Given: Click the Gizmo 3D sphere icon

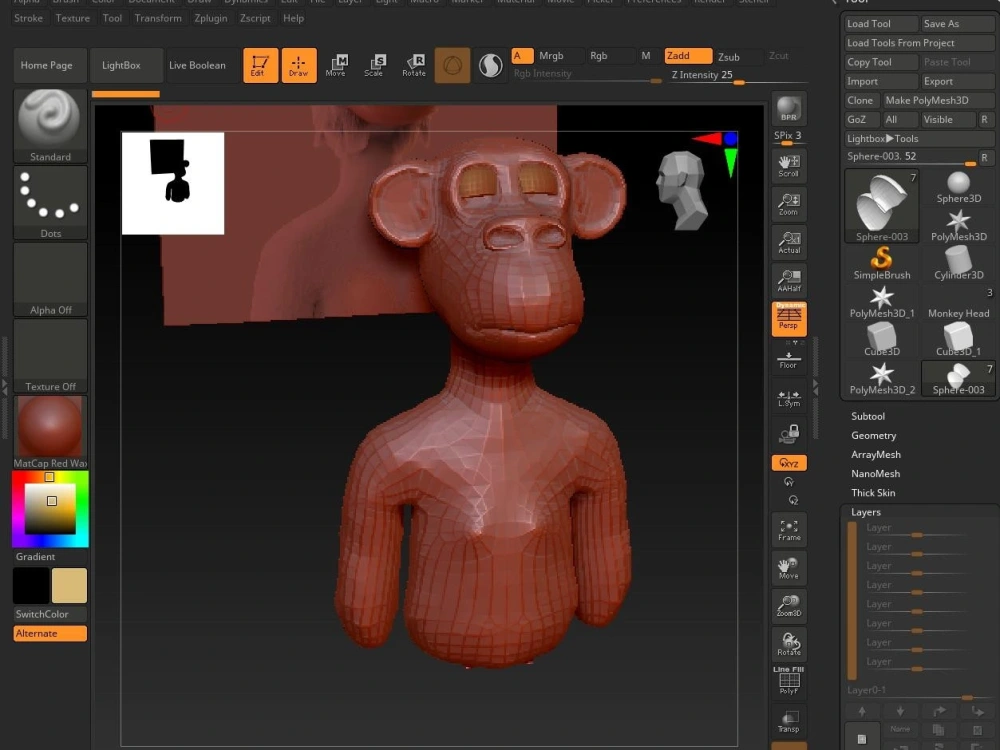Looking at the screenshot, I should pyautogui.click(x=452, y=65).
